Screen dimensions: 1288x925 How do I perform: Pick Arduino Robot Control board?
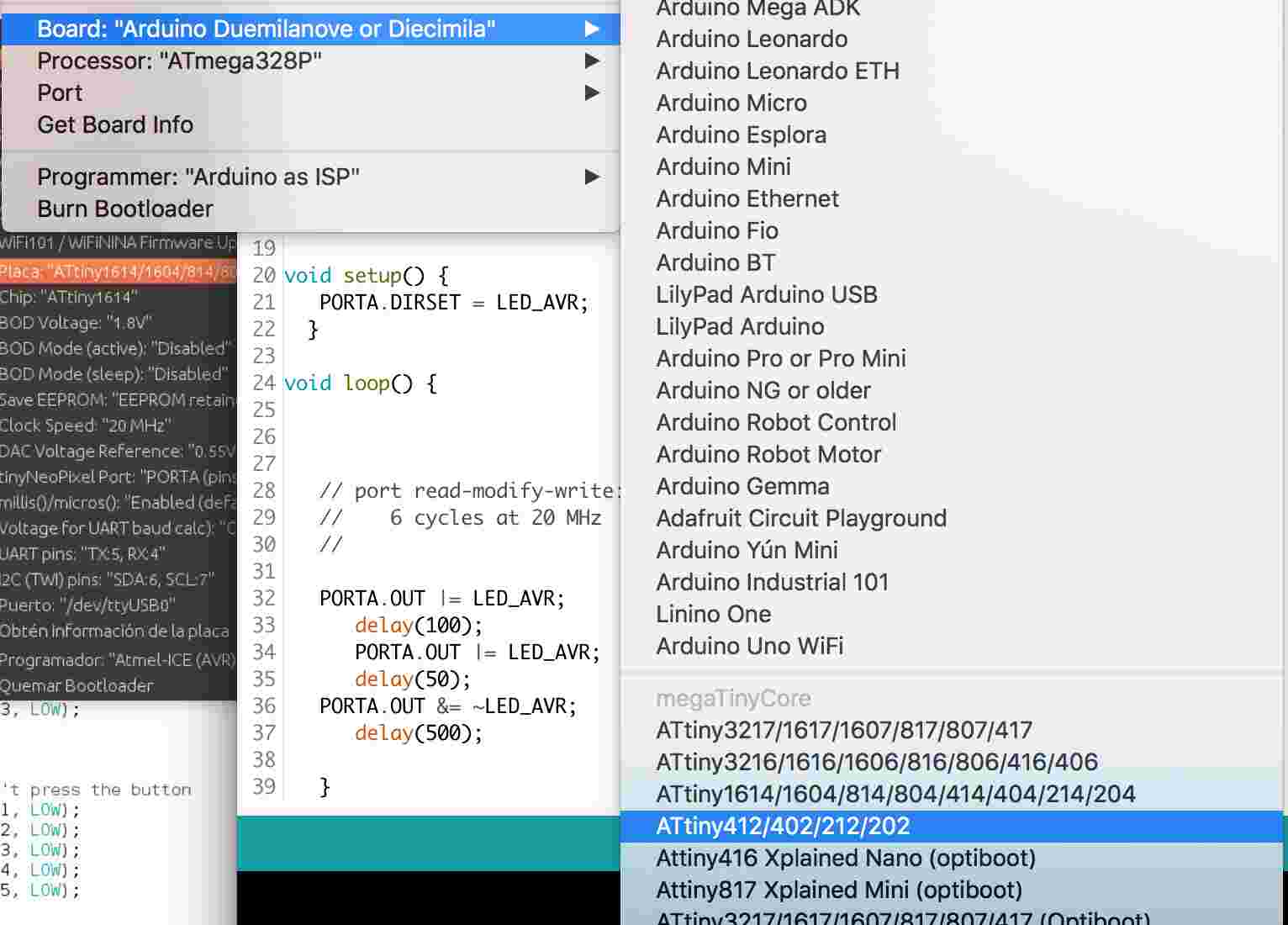[952, 422]
